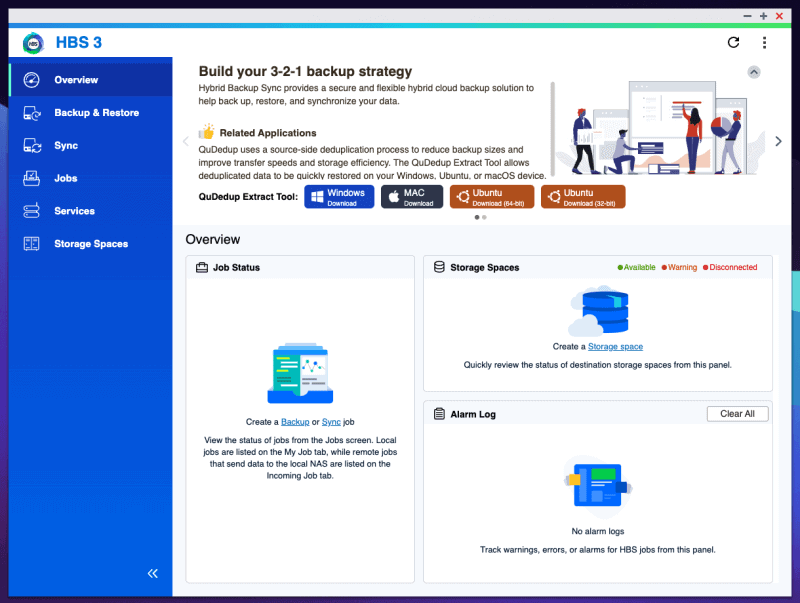Click the Services sidebar icon
This screenshot has width=800, height=603.
(x=32, y=211)
